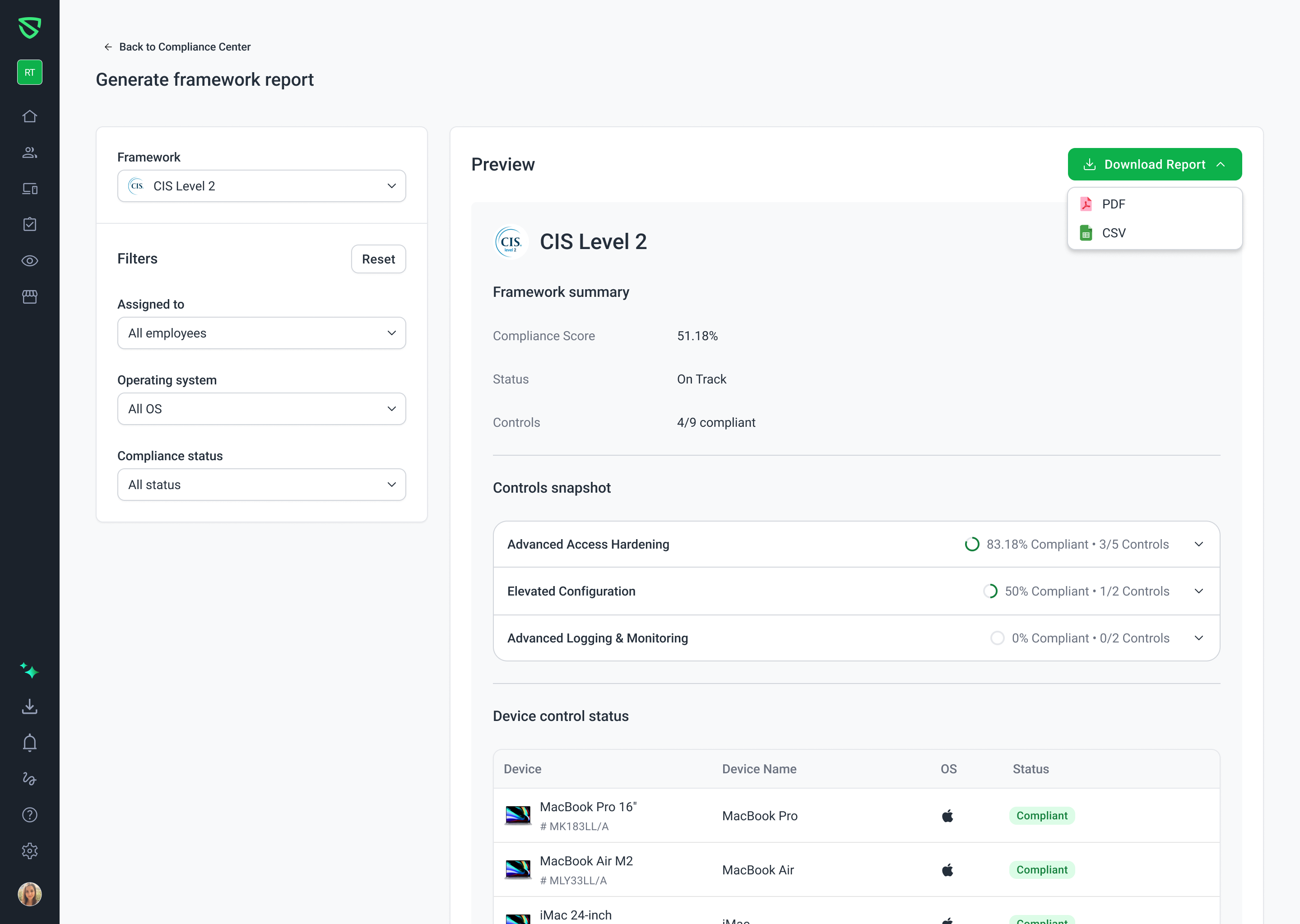Open the AI sparkle assistant icon
Screen dimensions: 1300x924
[x=30, y=670]
